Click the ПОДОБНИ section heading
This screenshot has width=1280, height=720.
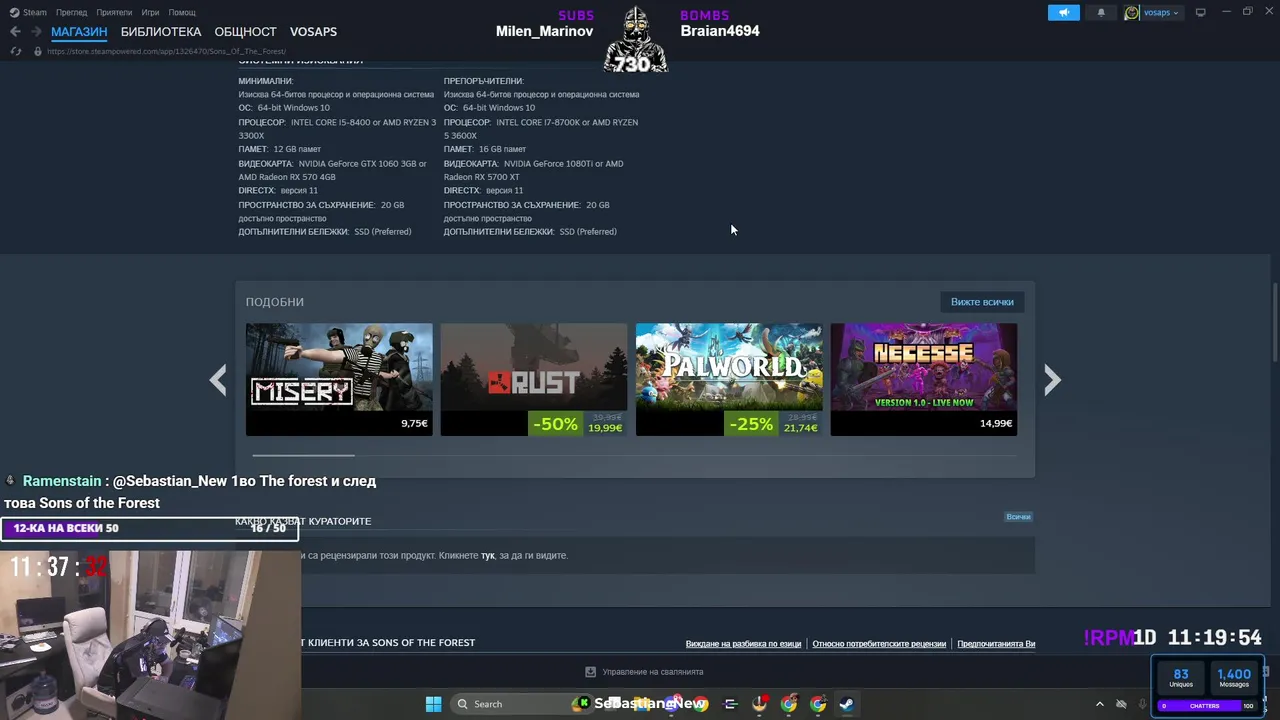[x=275, y=302]
